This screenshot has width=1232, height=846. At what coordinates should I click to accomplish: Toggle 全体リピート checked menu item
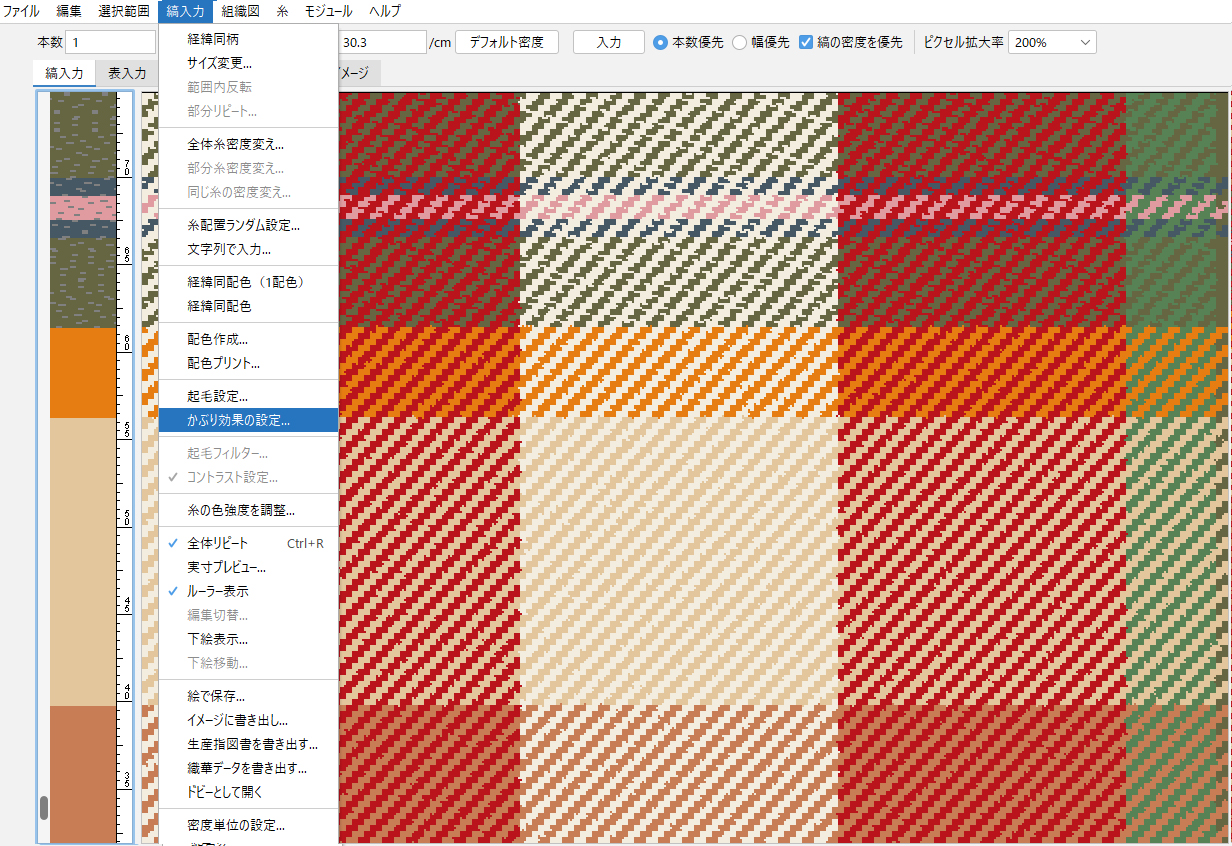click(217, 543)
